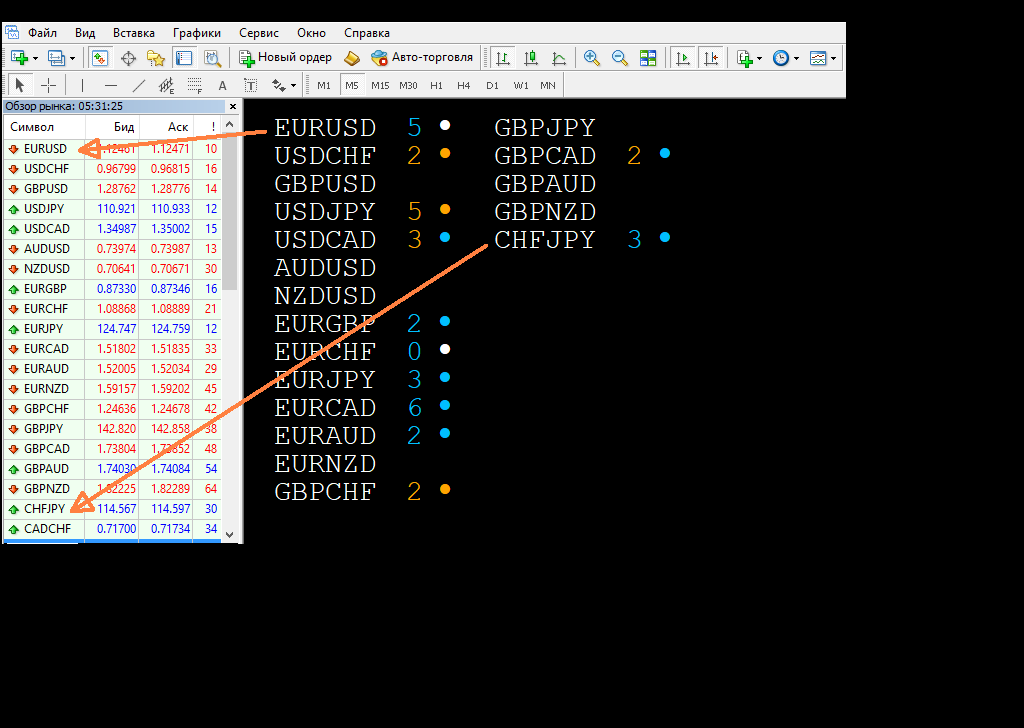Select the Fibonacci retracement tool
This screenshot has width=1024, height=728.
195,86
